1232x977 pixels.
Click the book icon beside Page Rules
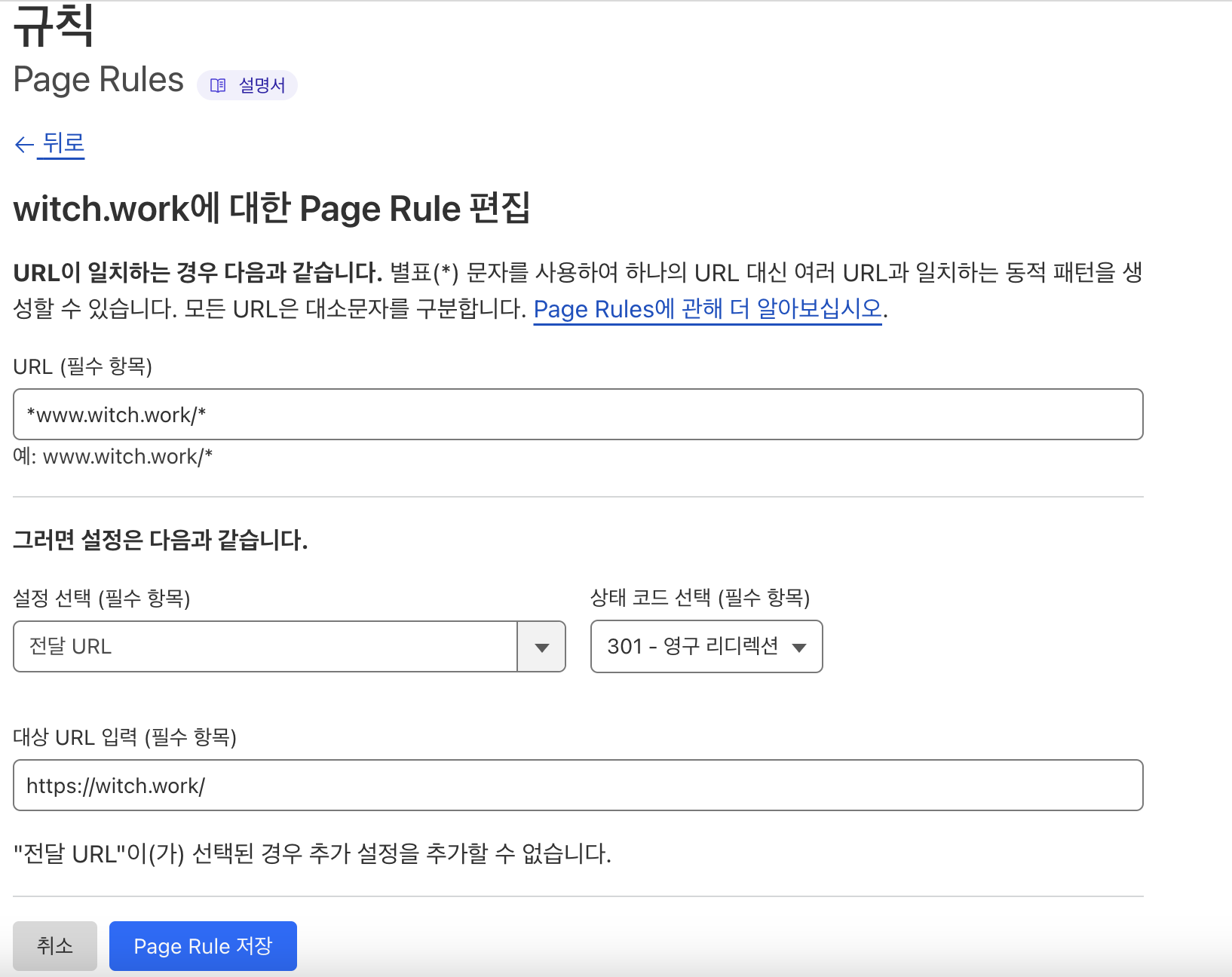[x=218, y=85]
